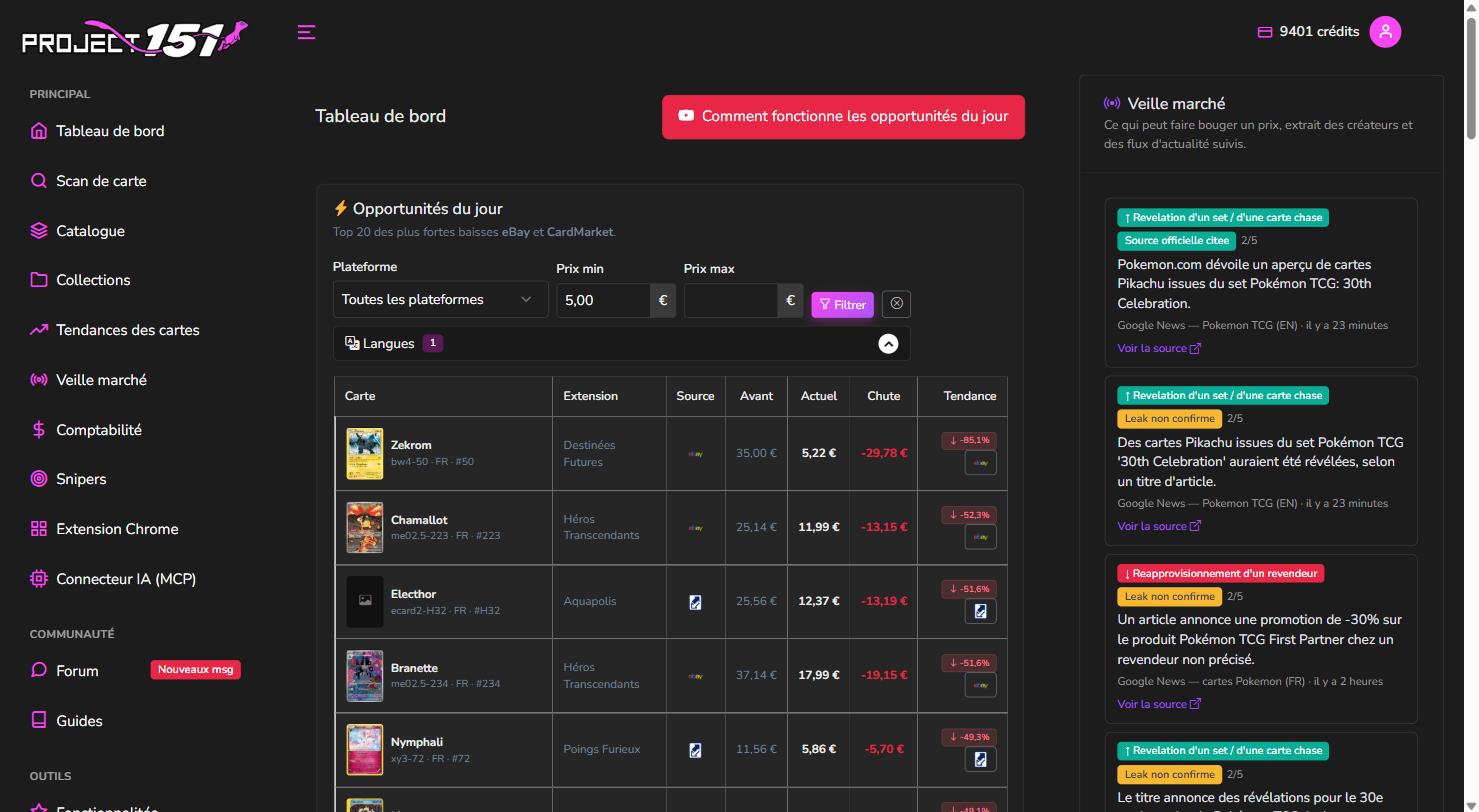Open the CardMarket trend icon for Nymphali
This screenshot has height=812, width=1479.
(980, 759)
